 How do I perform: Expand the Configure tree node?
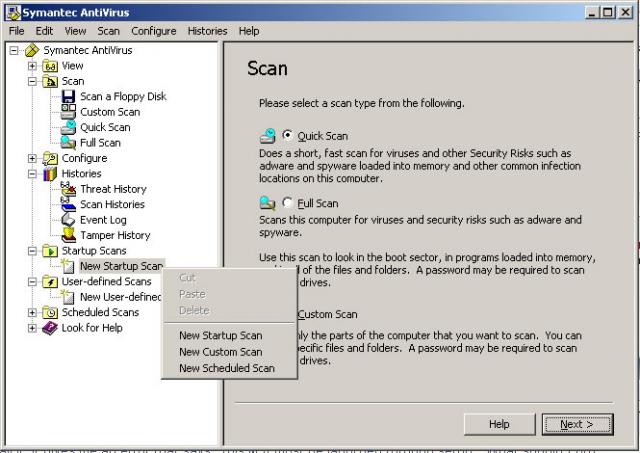[32, 158]
